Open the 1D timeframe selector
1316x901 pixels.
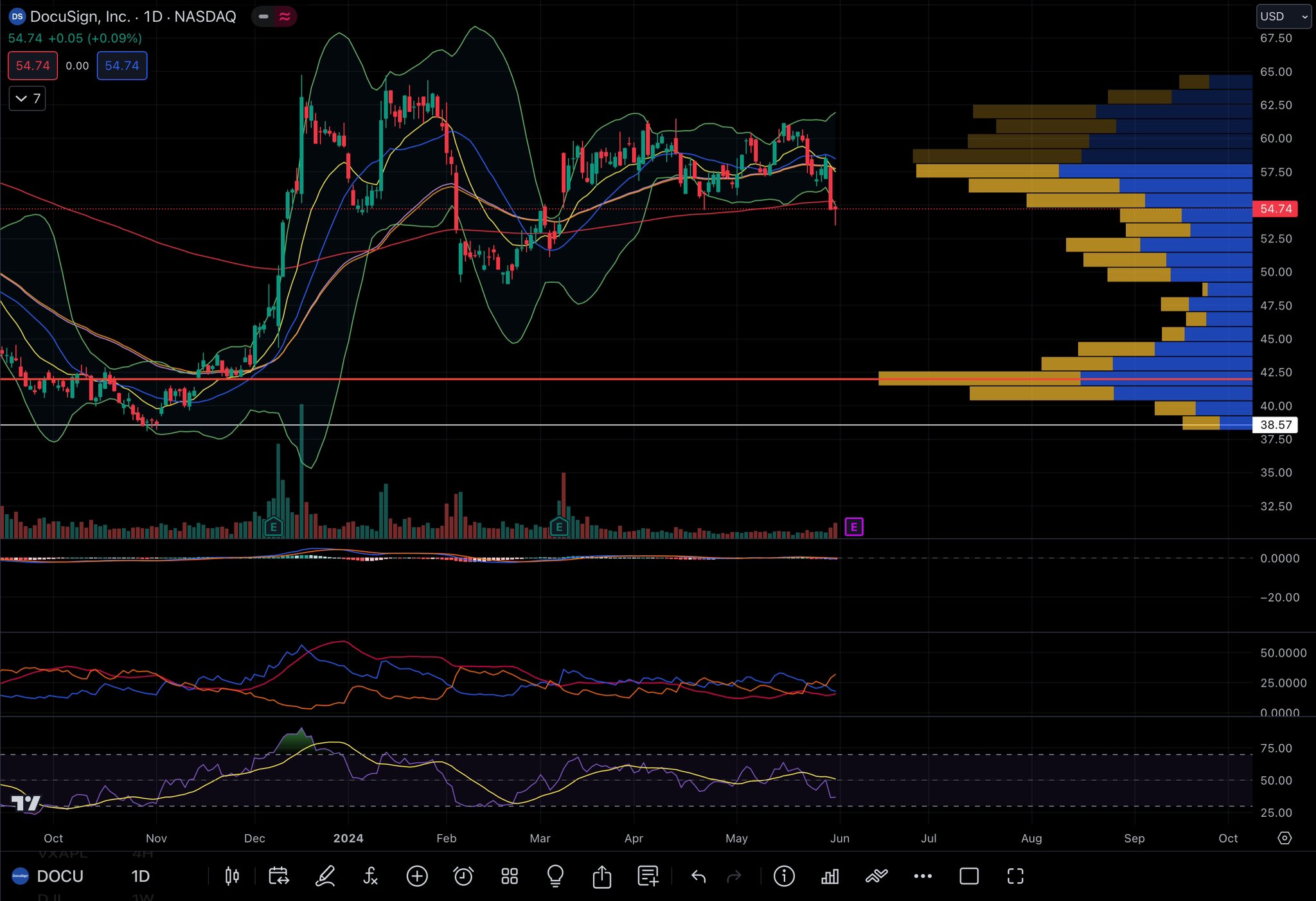pos(140,876)
